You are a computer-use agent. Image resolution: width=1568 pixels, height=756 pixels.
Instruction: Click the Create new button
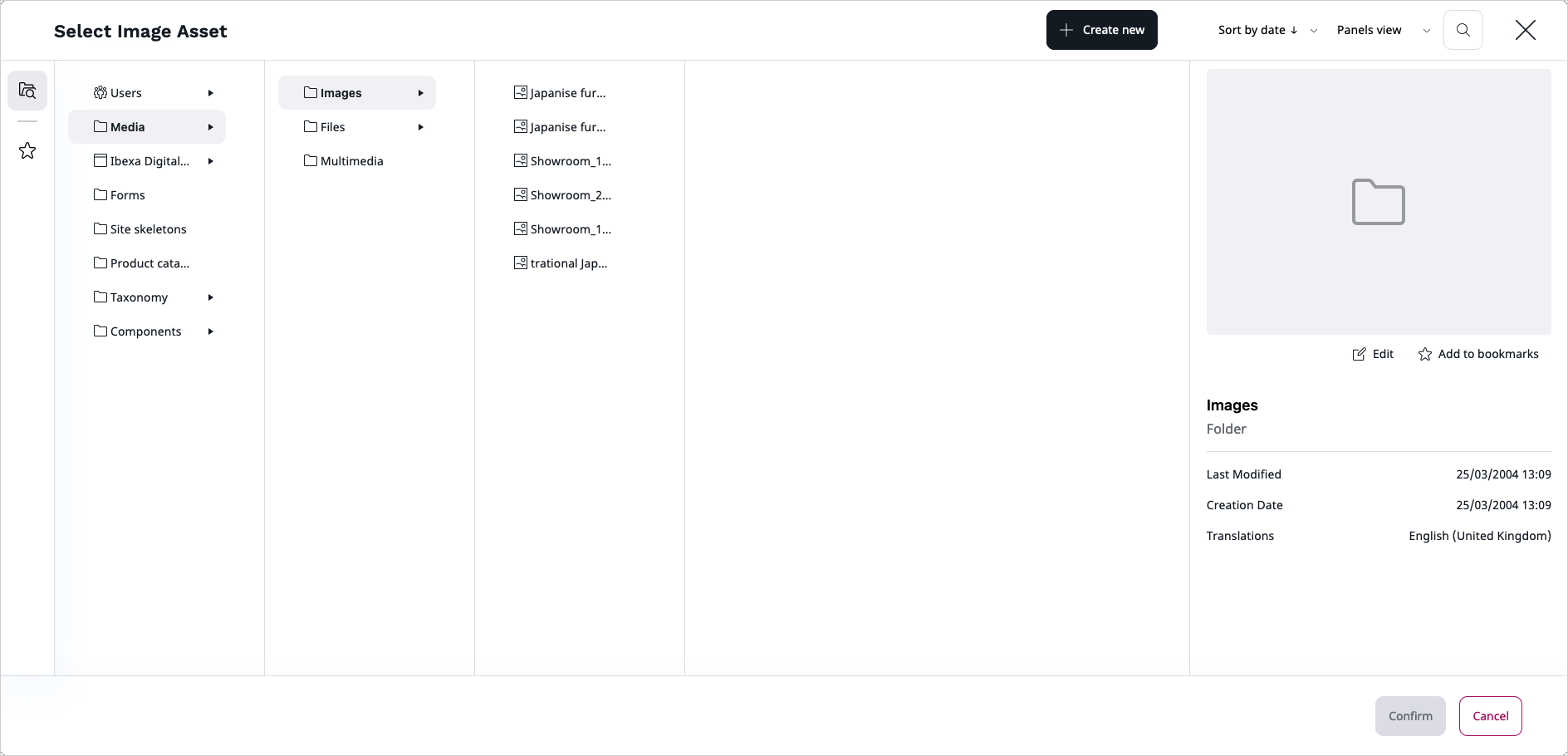point(1101,30)
